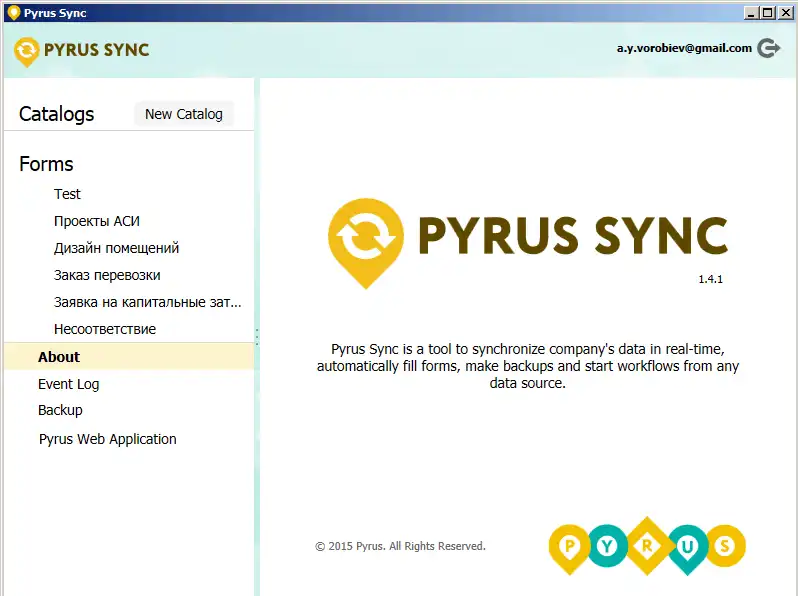Open the Test form
798x596 pixels.
point(67,194)
